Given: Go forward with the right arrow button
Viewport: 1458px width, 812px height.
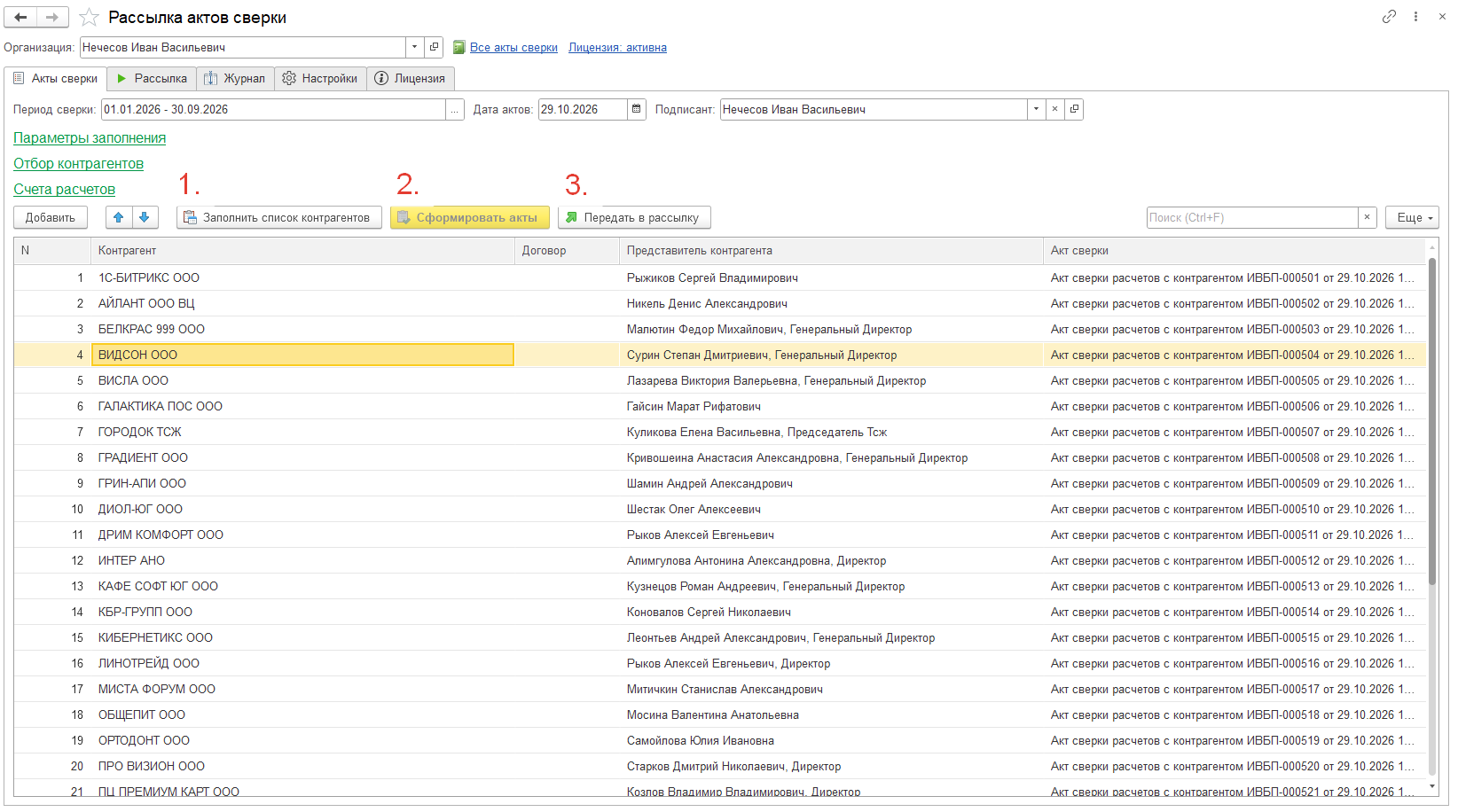Looking at the screenshot, I should click(52, 17).
